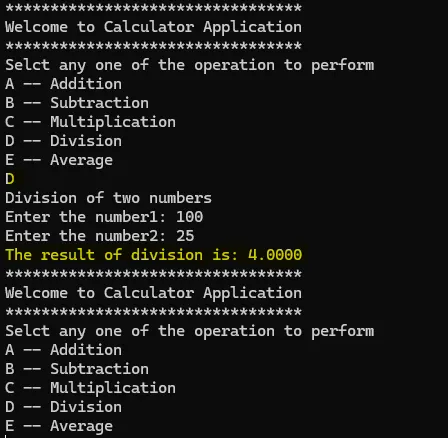Click the first Welcome to Calculator Application heading

(153, 27)
